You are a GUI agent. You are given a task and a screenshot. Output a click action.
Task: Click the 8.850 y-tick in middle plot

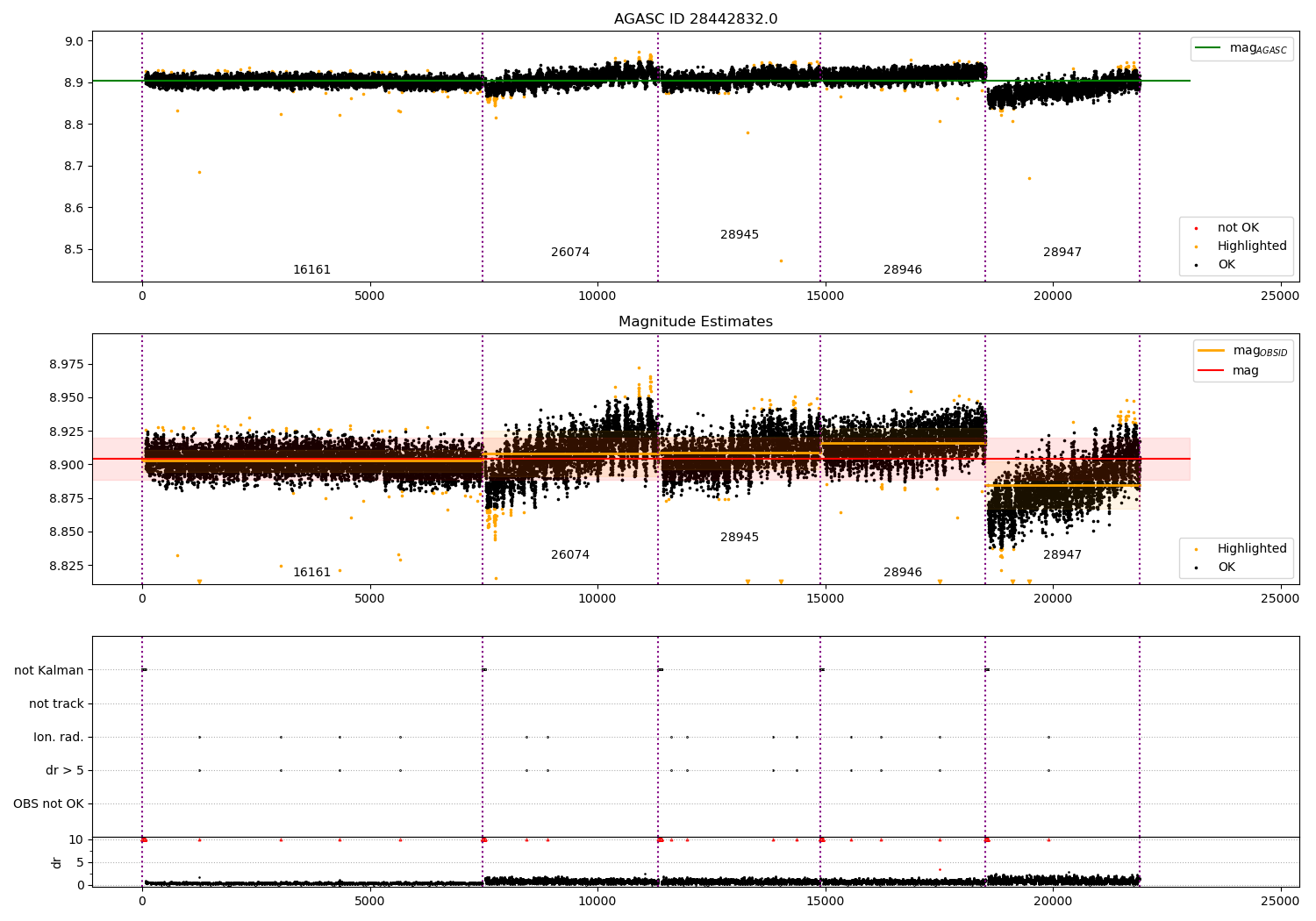(x=67, y=532)
